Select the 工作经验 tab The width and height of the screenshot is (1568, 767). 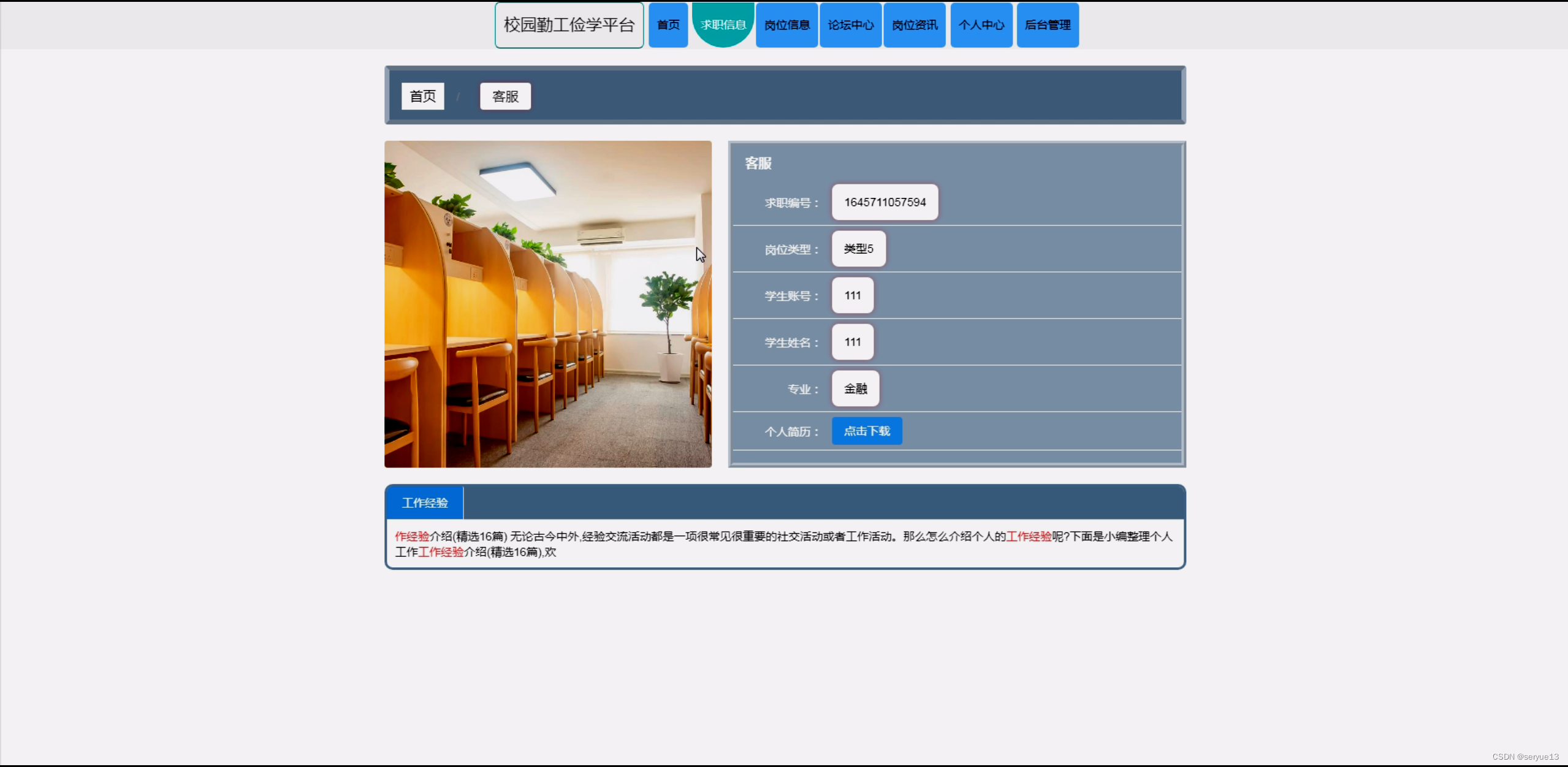tap(424, 502)
